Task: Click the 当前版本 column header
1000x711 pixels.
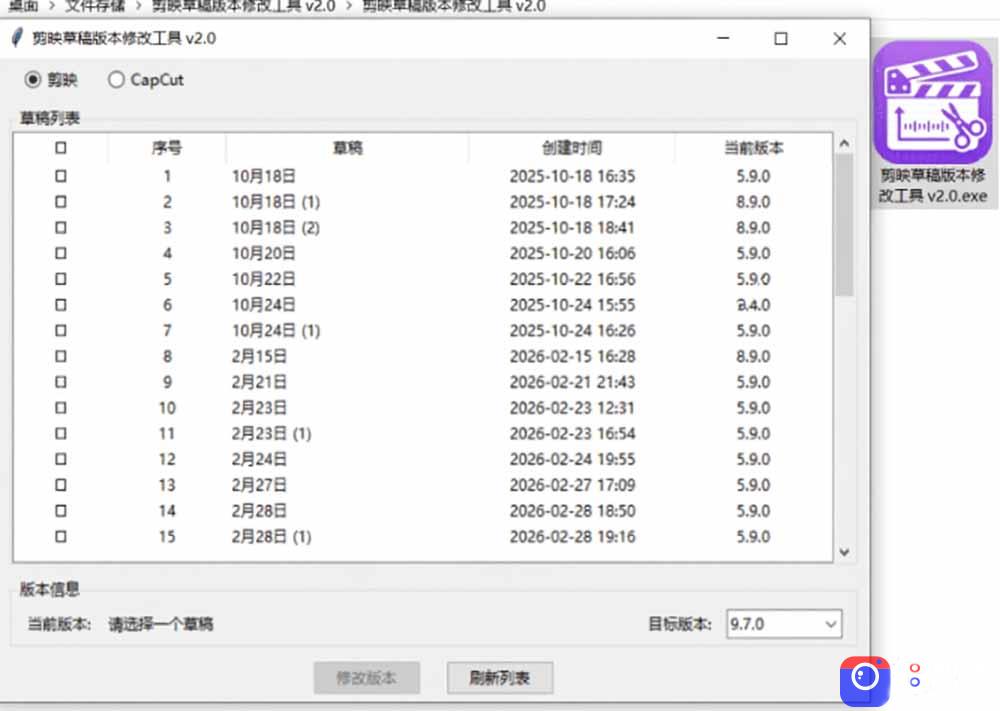Action: tap(753, 148)
